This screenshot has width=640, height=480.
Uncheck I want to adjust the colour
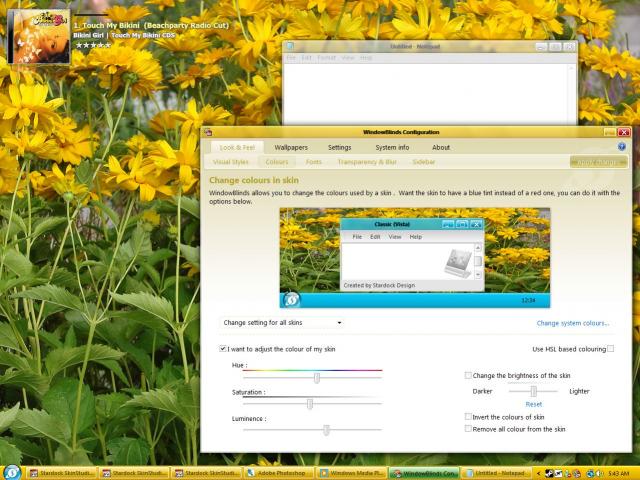(x=222, y=349)
